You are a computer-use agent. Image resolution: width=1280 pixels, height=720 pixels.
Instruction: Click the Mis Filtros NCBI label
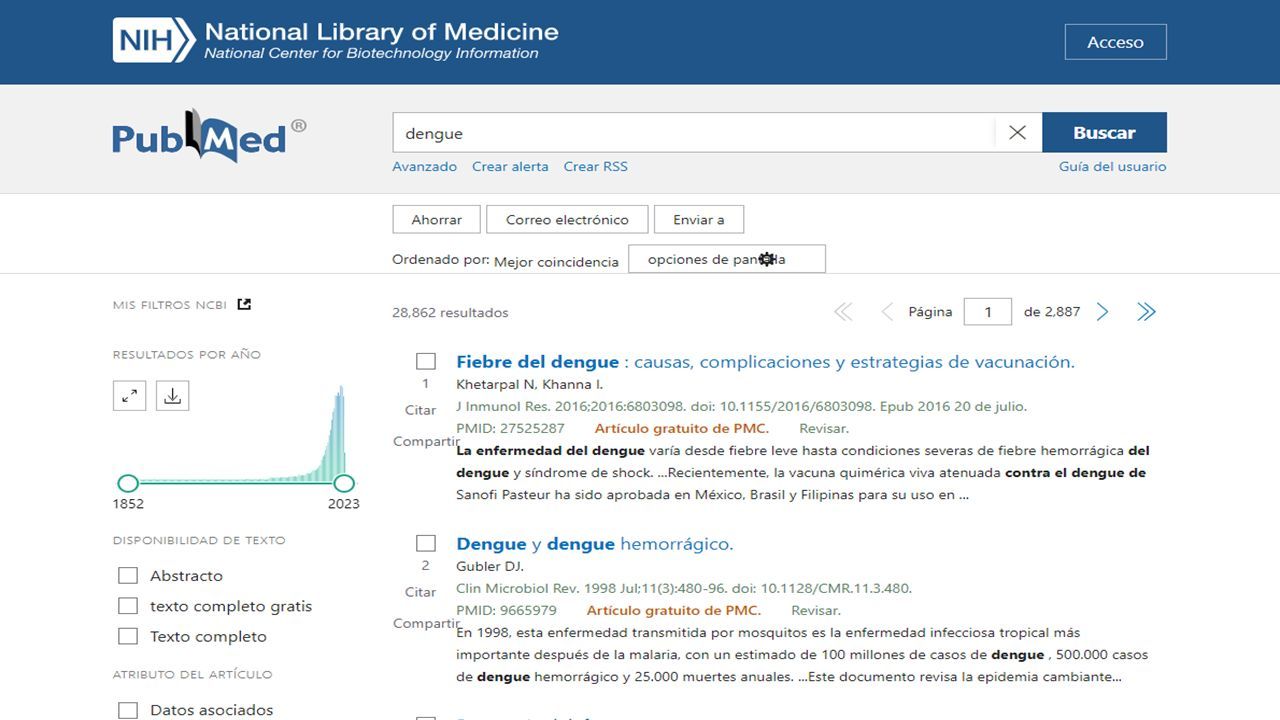[171, 305]
